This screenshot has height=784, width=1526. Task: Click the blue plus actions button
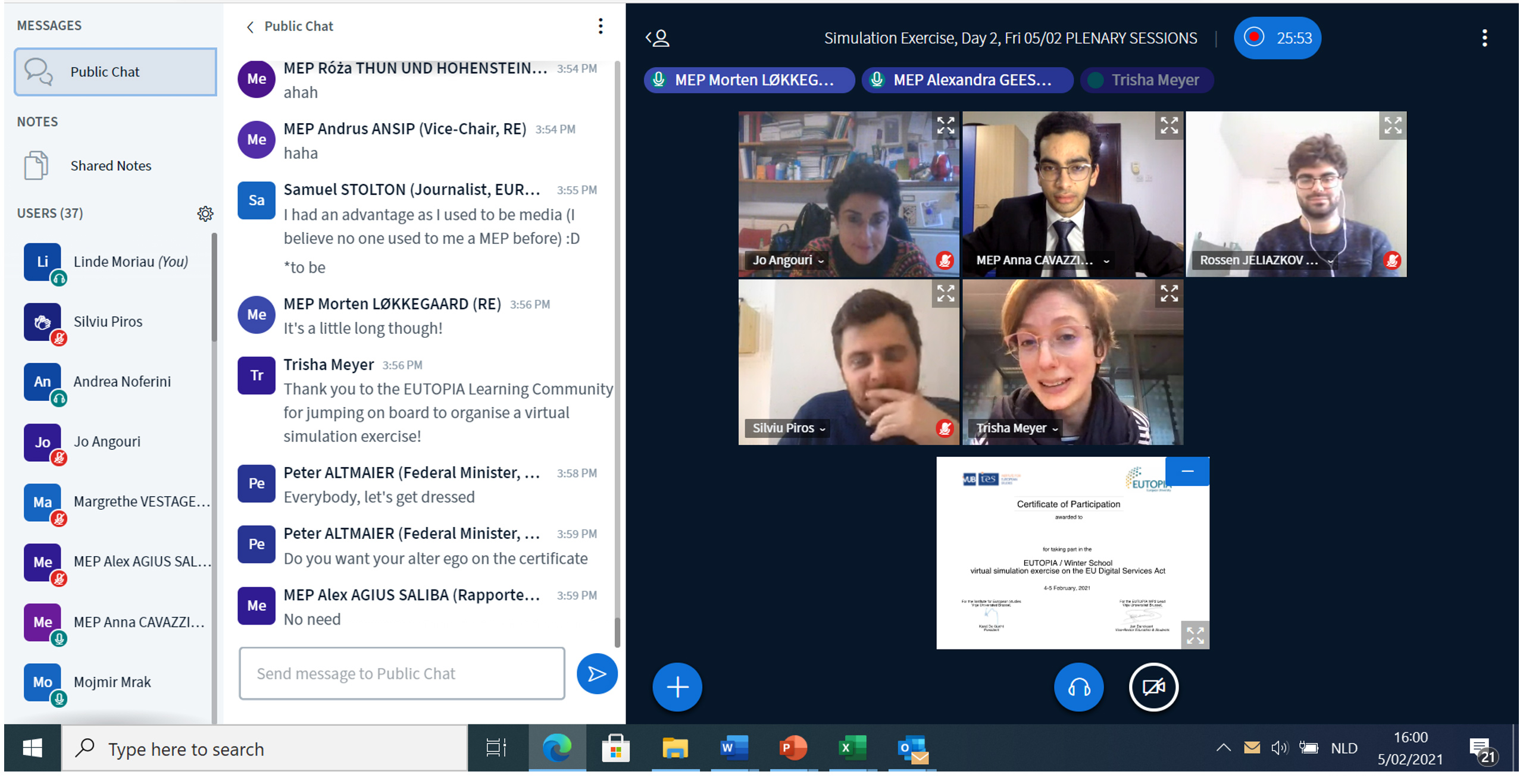point(677,687)
